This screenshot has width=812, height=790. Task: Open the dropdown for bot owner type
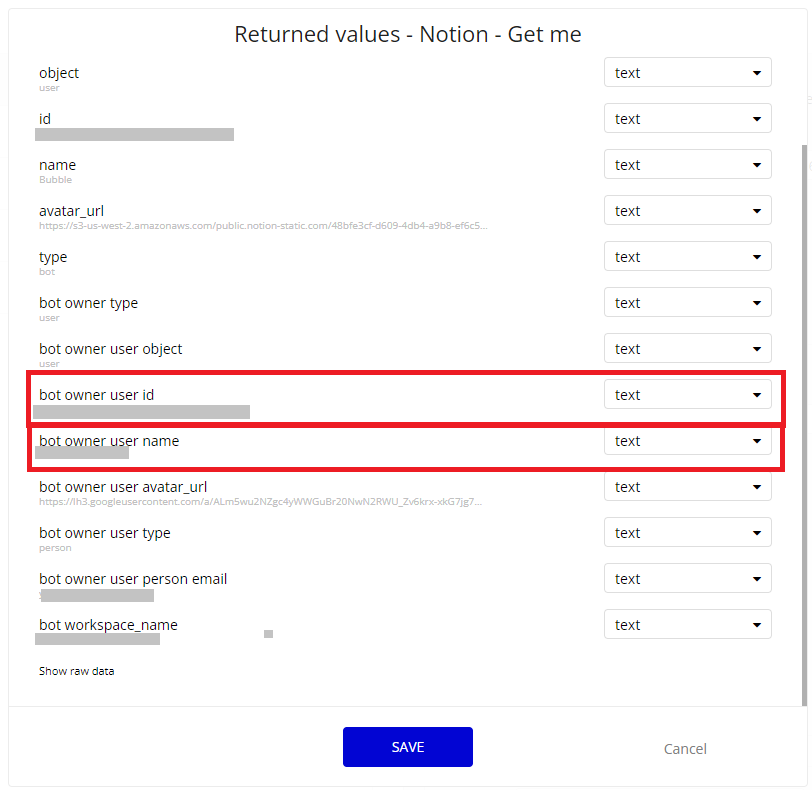click(687, 303)
